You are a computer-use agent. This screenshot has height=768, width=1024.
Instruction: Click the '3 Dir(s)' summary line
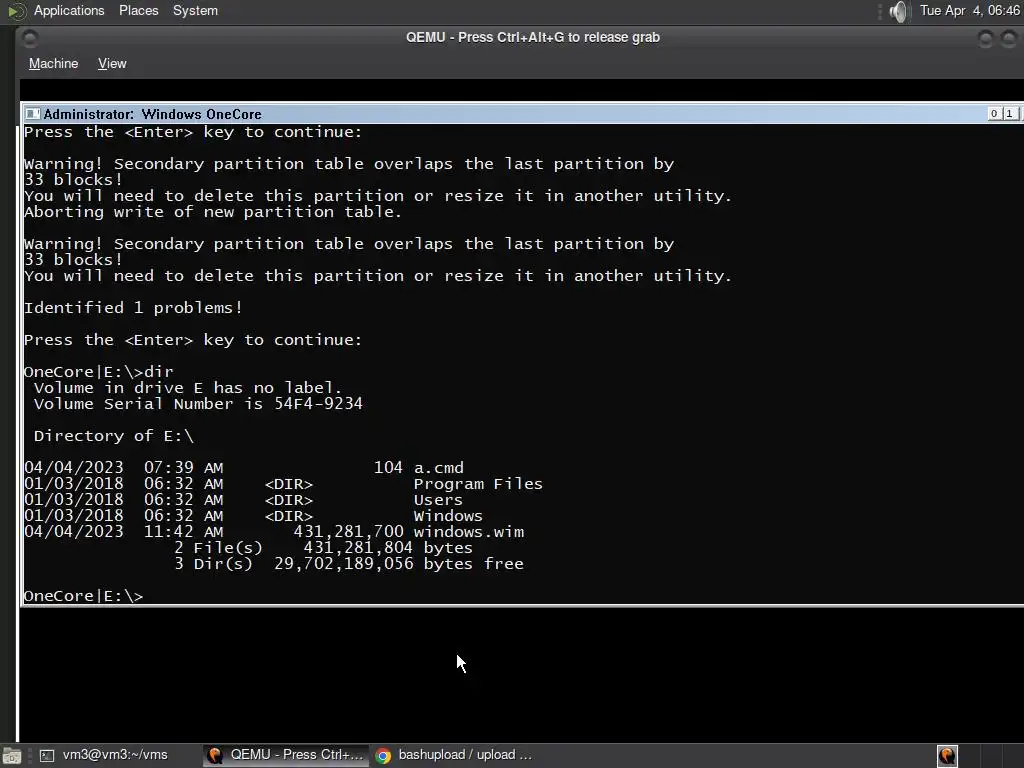click(x=349, y=564)
